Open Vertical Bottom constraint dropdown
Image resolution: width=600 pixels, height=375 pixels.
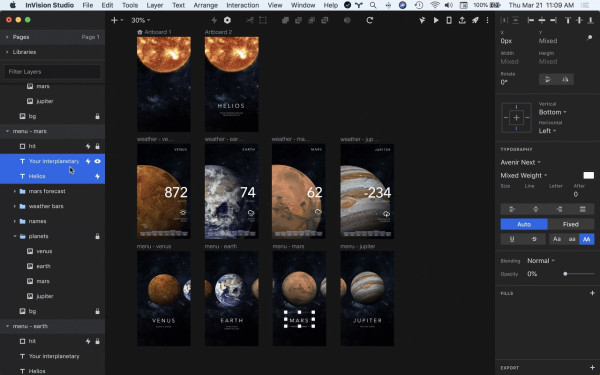(x=553, y=112)
